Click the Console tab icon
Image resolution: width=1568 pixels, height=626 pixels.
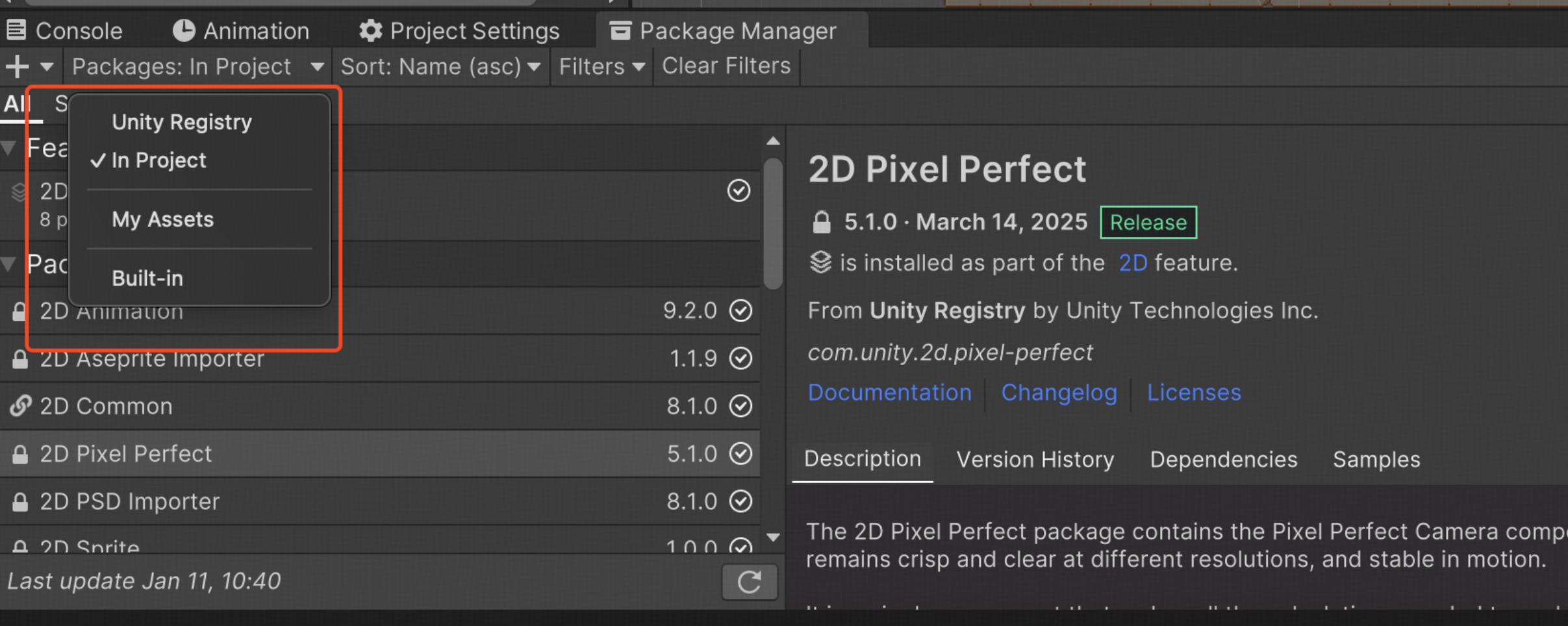pyautogui.click(x=16, y=30)
